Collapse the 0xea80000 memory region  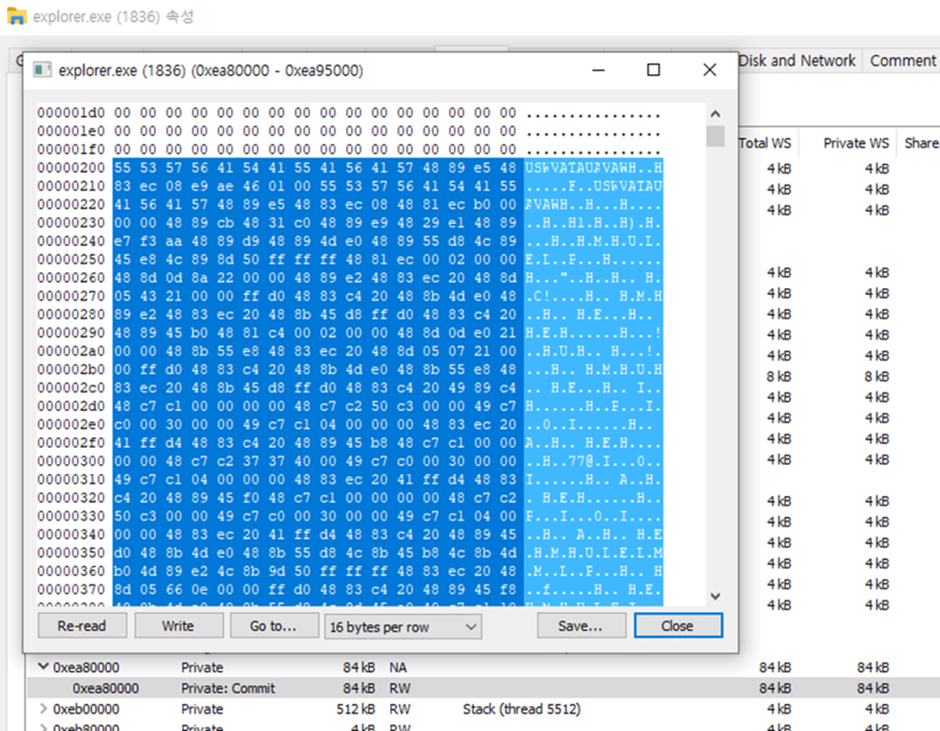pos(43,666)
